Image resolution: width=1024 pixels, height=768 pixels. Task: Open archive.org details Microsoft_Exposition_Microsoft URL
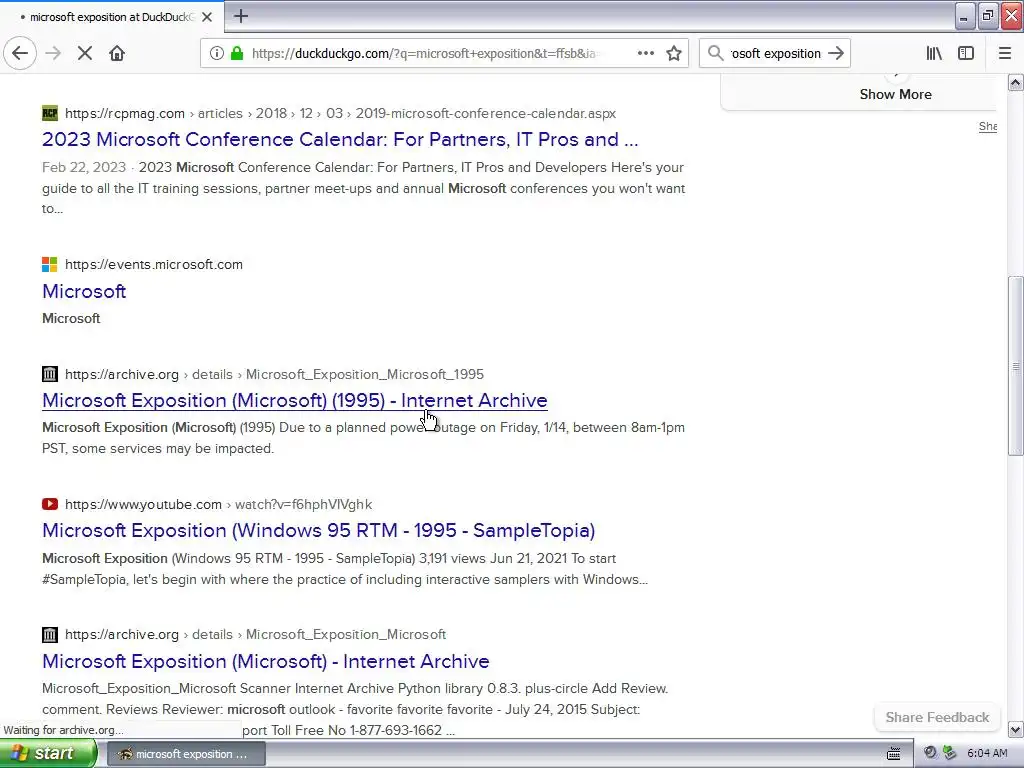click(255, 634)
